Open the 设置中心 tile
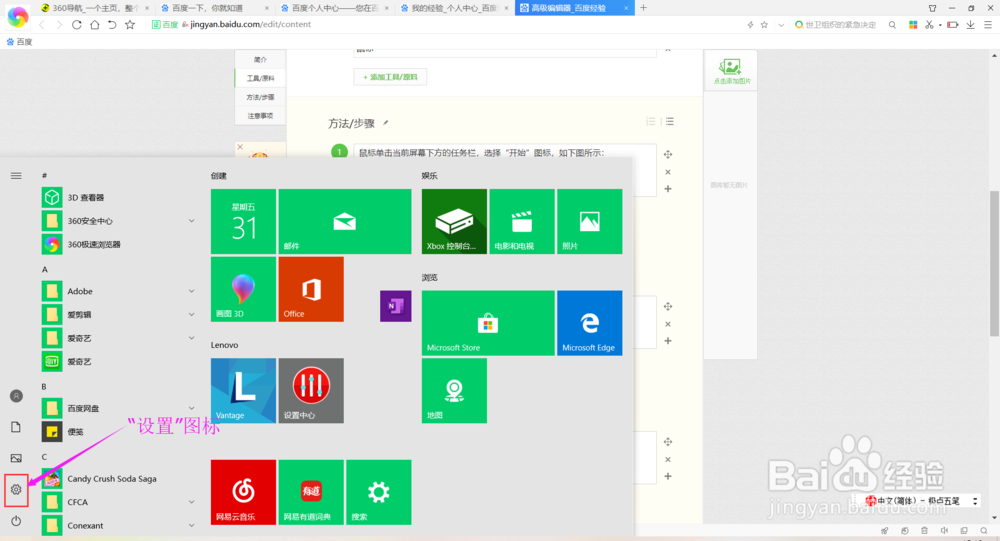This screenshot has height=541, width=1000. point(311,390)
